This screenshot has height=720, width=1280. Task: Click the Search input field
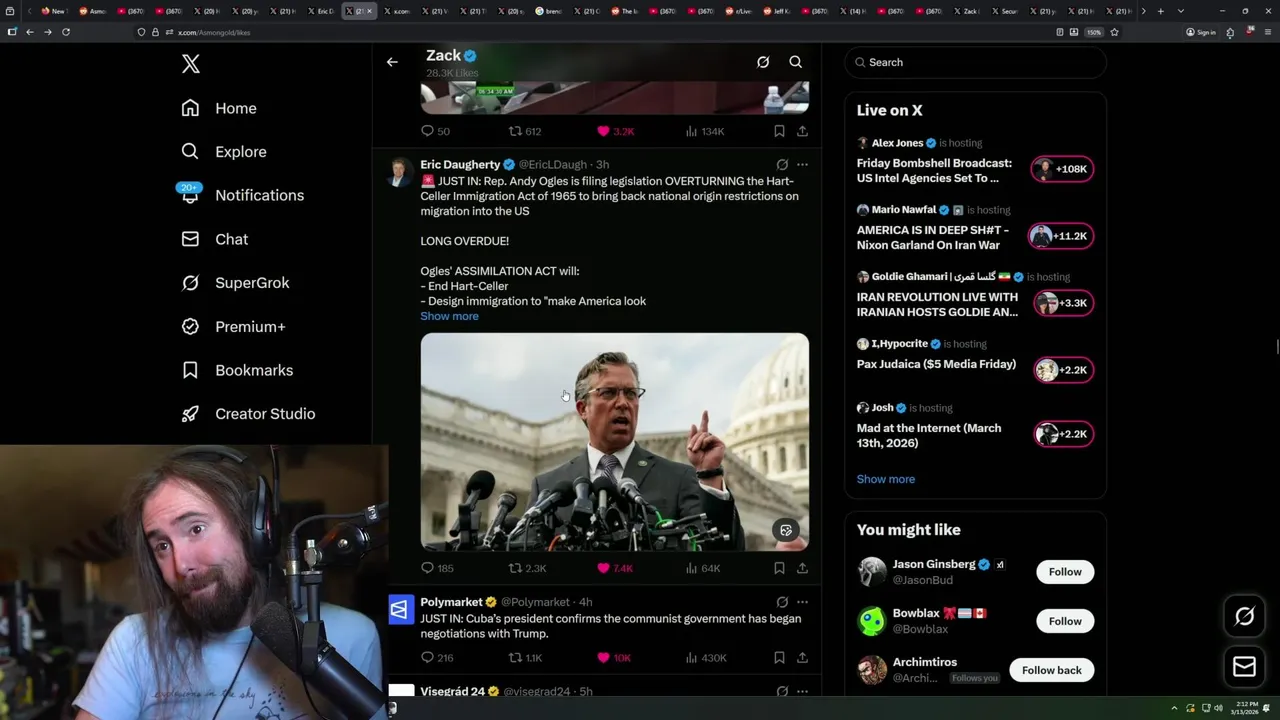point(975,62)
